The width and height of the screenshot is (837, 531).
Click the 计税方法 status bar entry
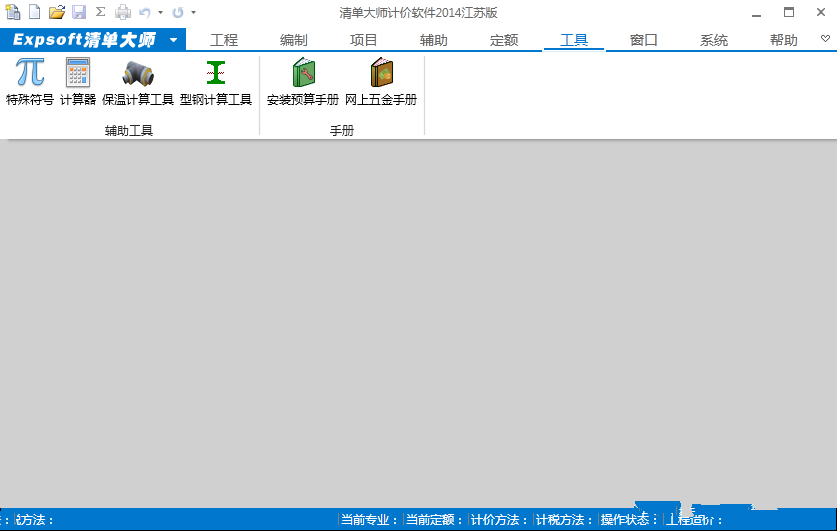pyautogui.click(x=564, y=520)
